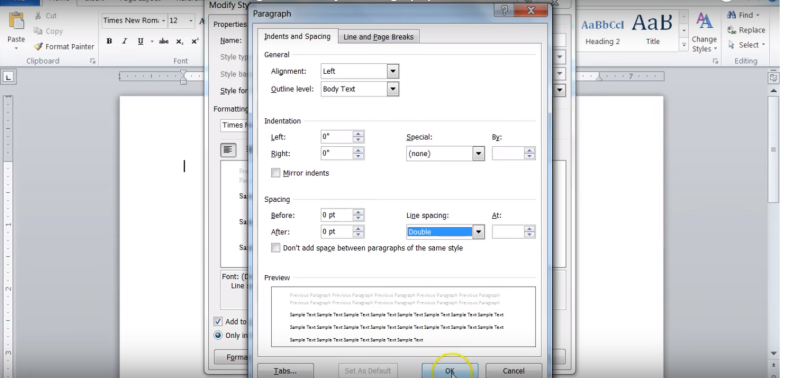The height and width of the screenshot is (378, 790).
Task: Select the Indents and Spacing tab
Action: [x=297, y=36]
